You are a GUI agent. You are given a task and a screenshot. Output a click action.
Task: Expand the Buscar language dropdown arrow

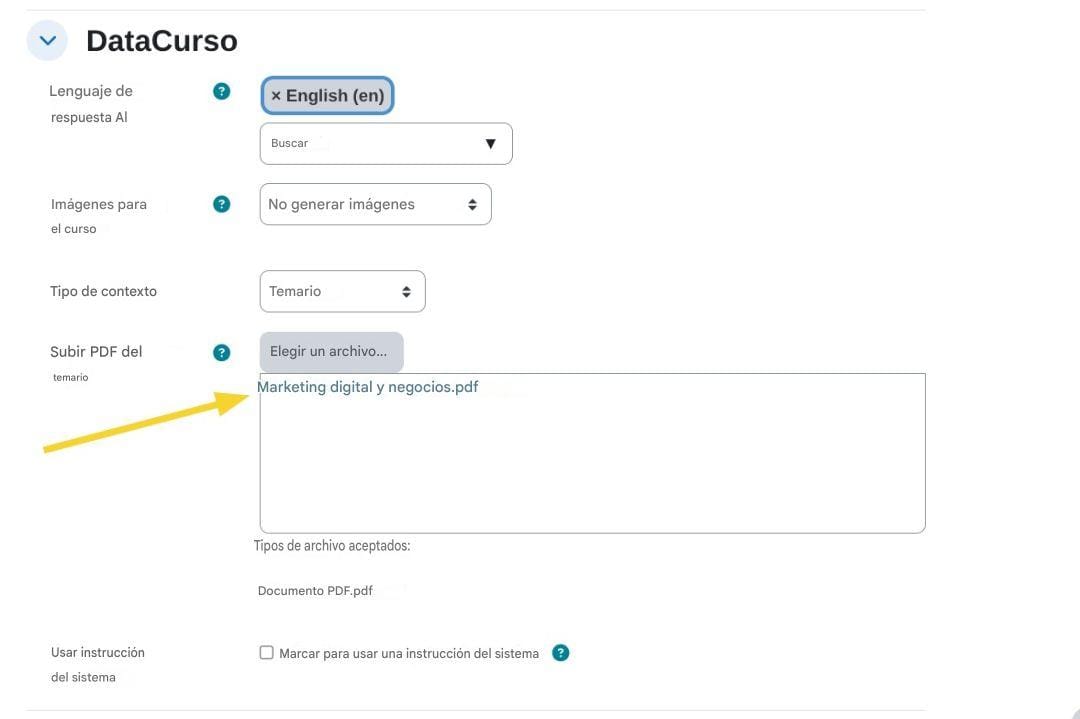tap(490, 144)
